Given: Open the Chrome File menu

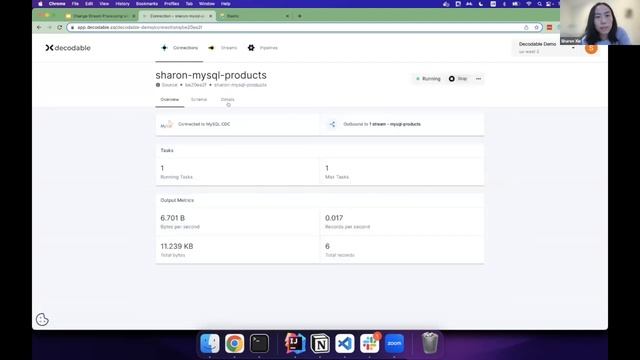Looking at the screenshot, I should click(75, 4).
